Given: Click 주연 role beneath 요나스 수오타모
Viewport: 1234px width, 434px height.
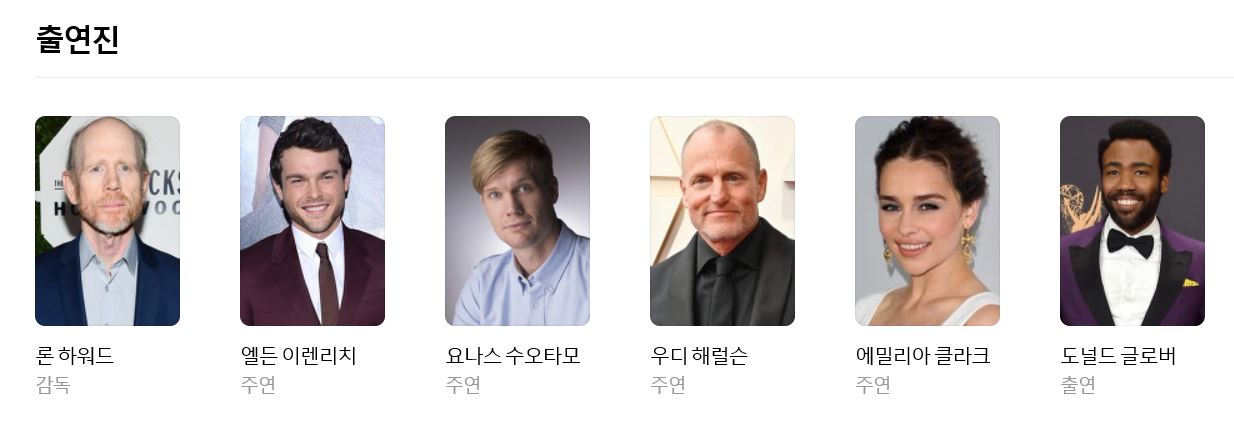Looking at the screenshot, I should 463,385.
